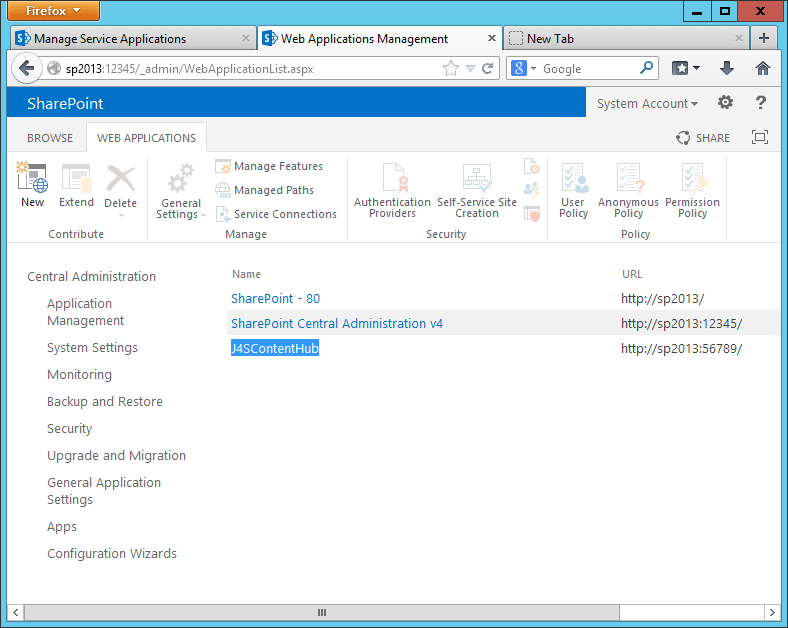Expand the Delete dropdown arrow
The width and height of the screenshot is (788, 628).
tap(121, 216)
